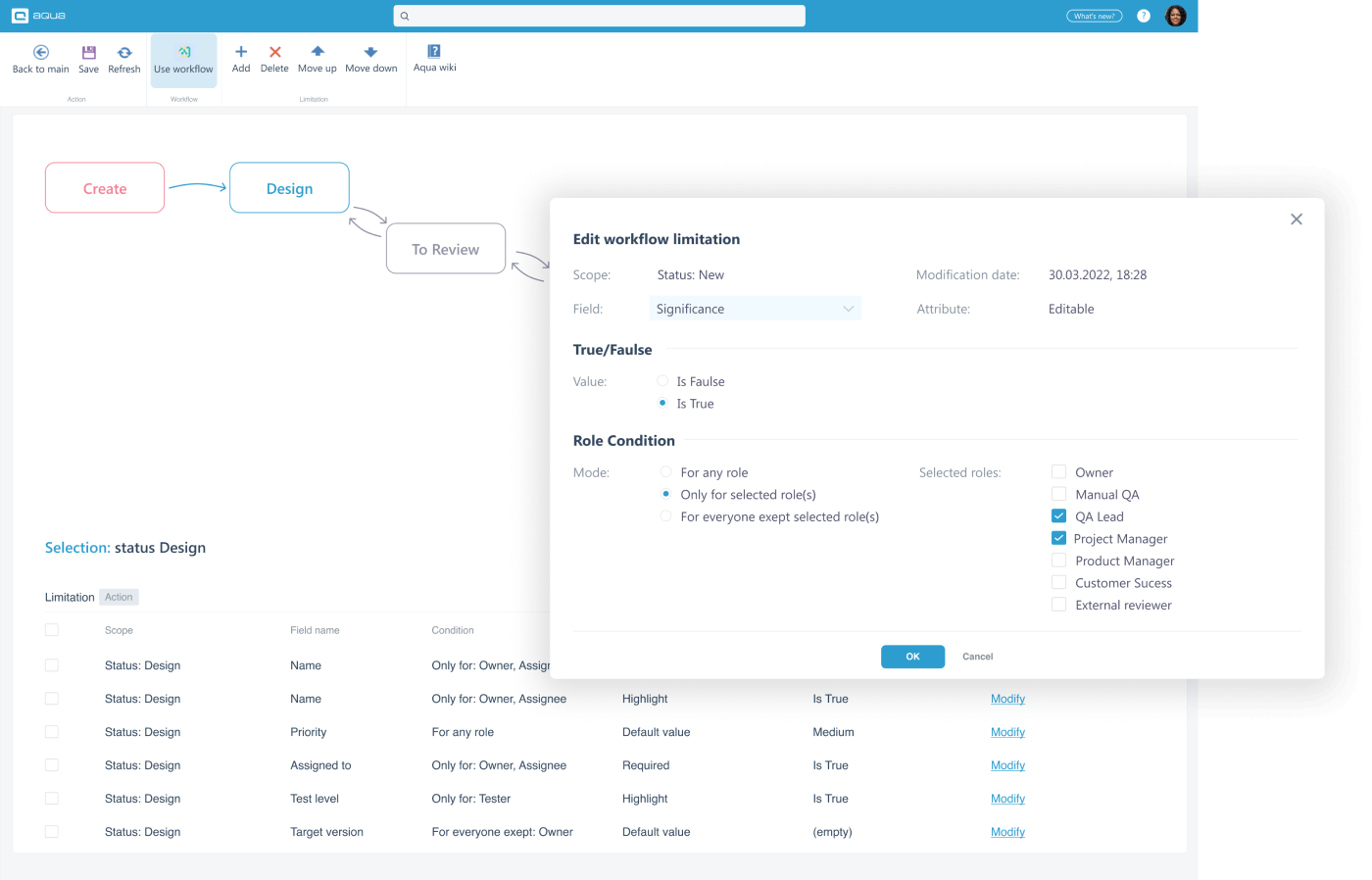The height and width of the screenshot is (880, 1372).
Task: Click the Refresh icon in toolbar
Action: point(124,53)
